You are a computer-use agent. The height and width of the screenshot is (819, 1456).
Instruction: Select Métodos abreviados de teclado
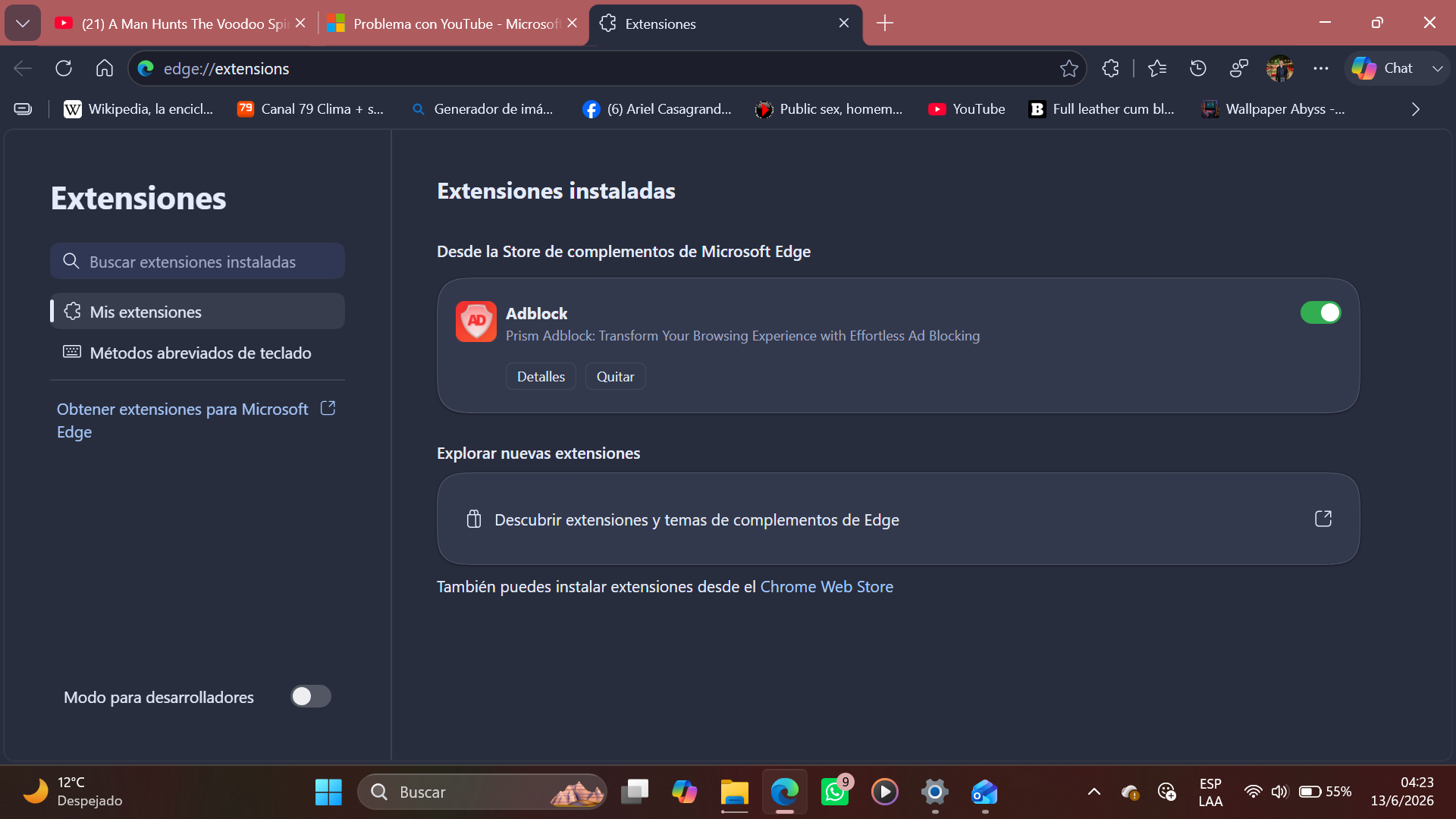click(x=197, y=353)
